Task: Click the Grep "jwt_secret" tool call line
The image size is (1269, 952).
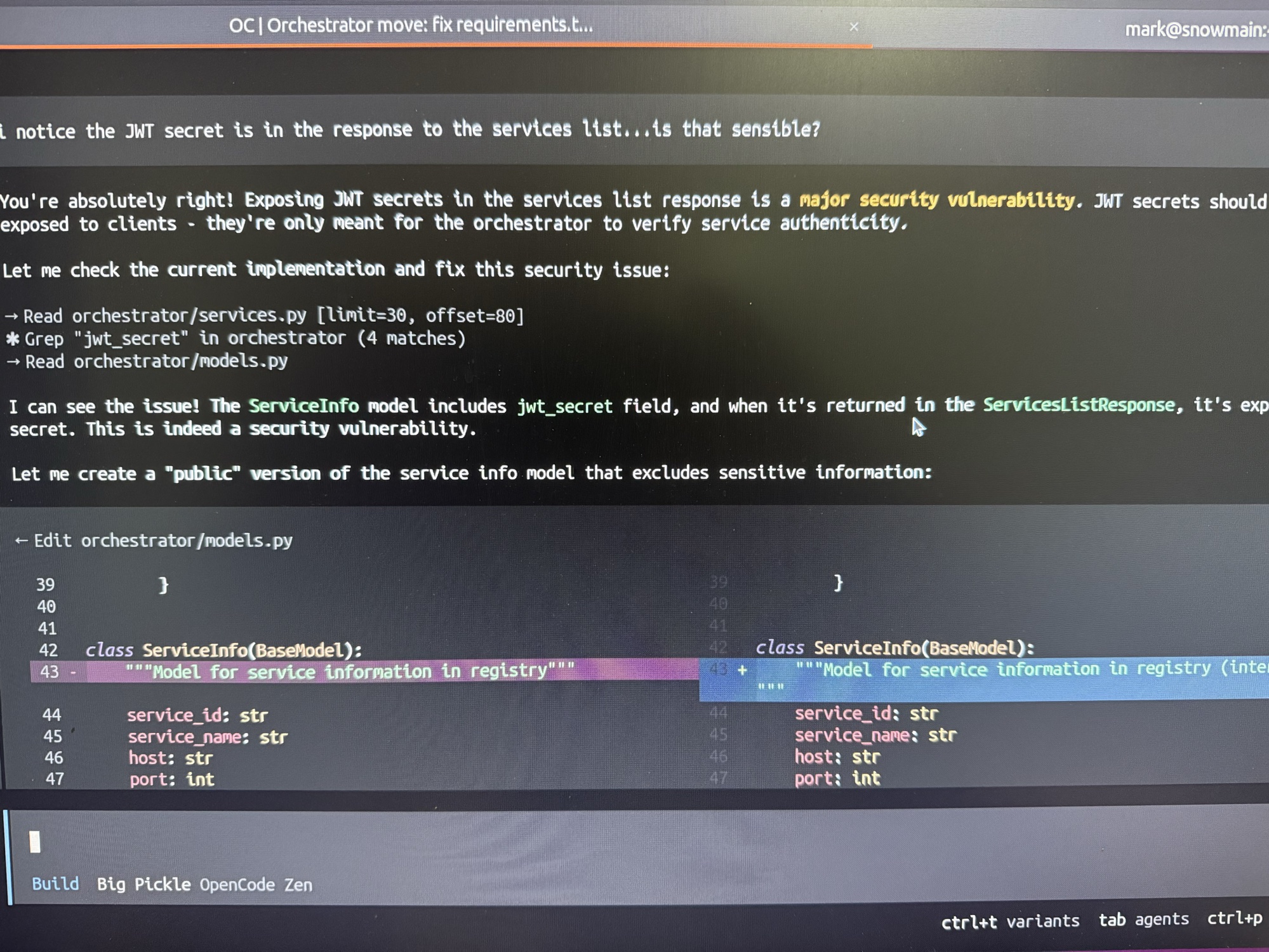Action: [244, 338]
